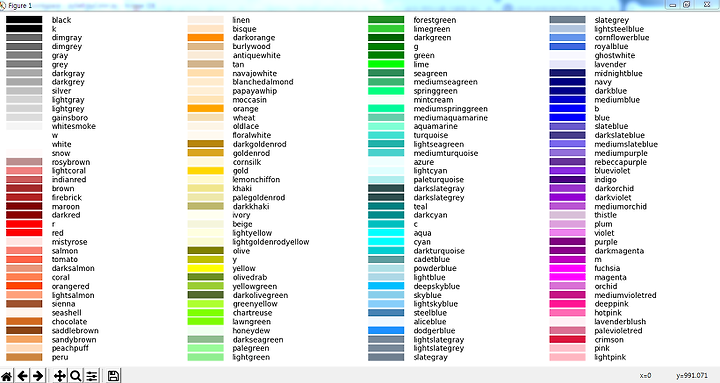Image resolution: width=720 pixels, height=383 pixels.
Task: Click the 'deepskyblue' label
Action: click(x=437, y=286)
